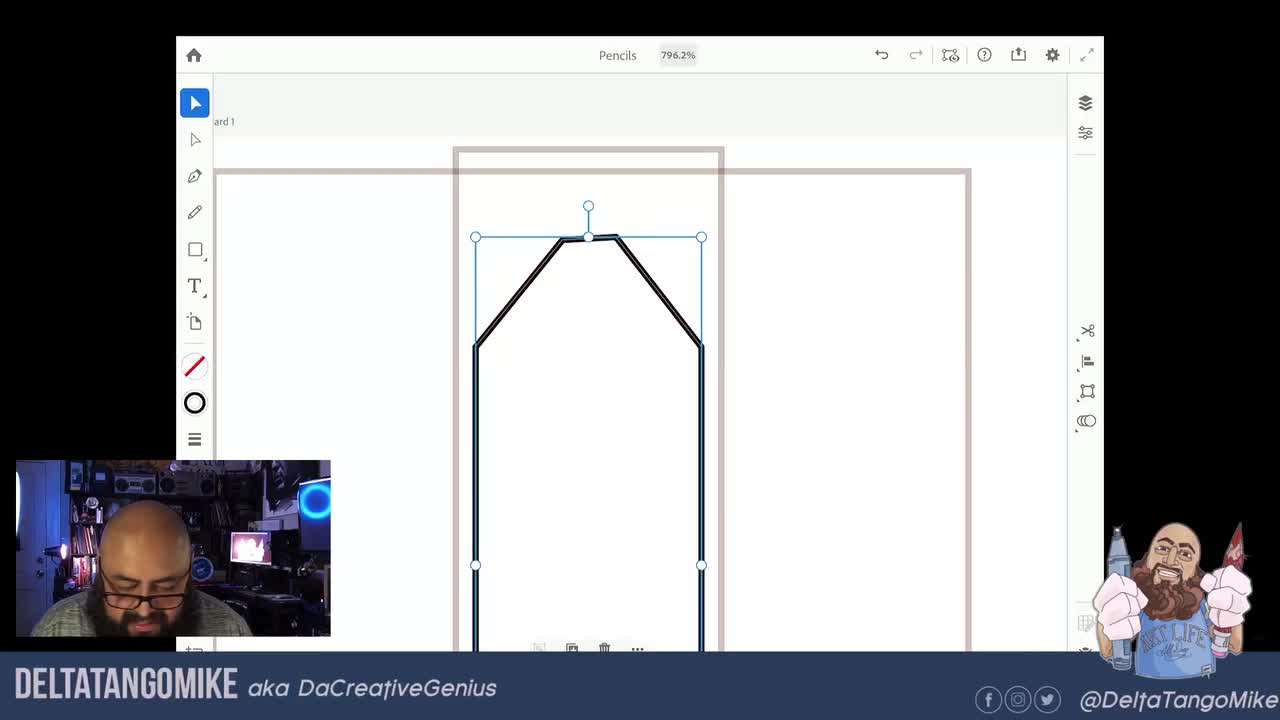1280x720 pixels.
Task: Open the Combine Shapes menu
Action: pyautogui.click(x=1086, y=421)
